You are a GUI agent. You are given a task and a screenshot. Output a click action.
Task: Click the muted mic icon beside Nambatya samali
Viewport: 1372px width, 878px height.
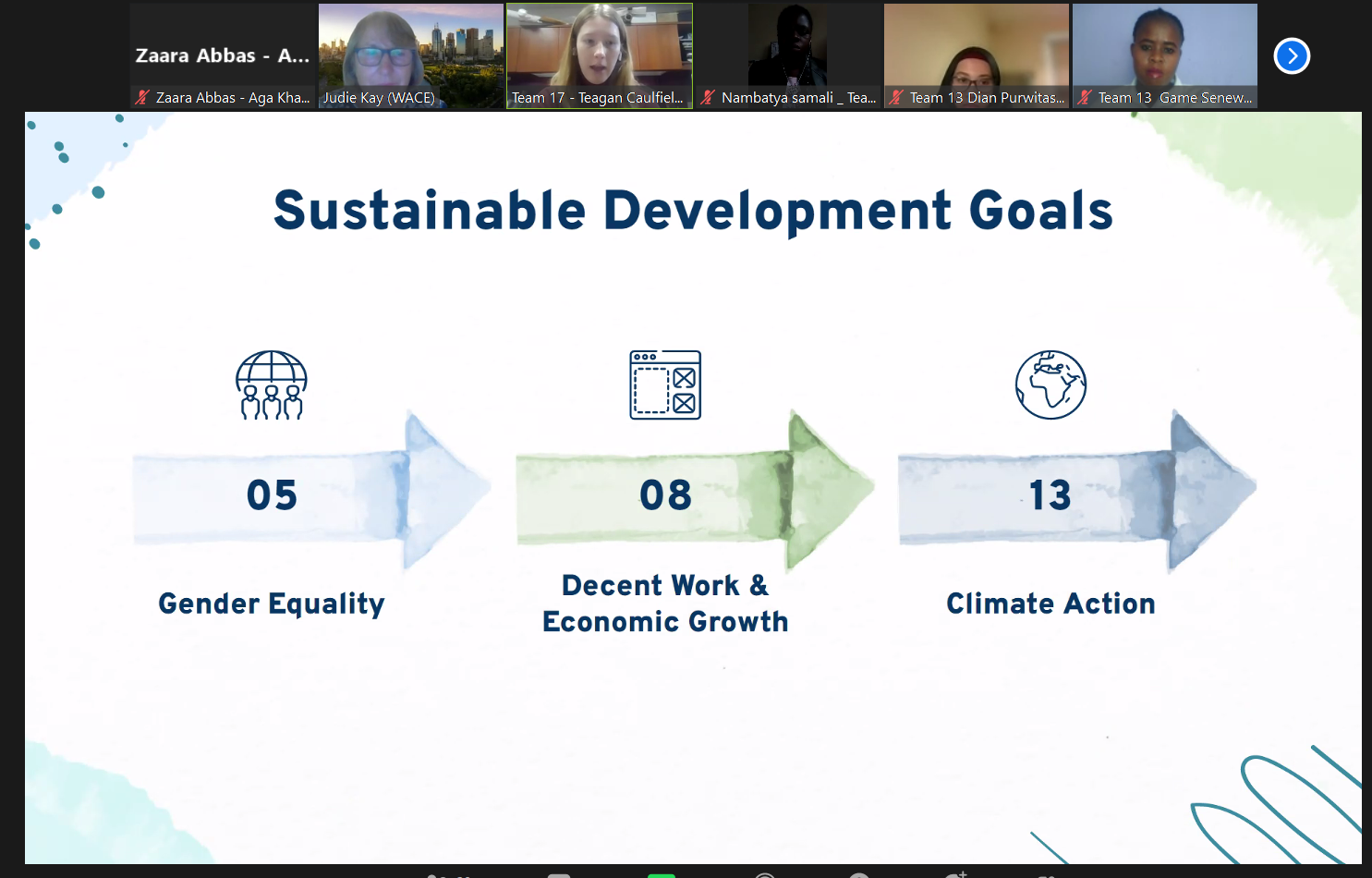tap(708, 97)
